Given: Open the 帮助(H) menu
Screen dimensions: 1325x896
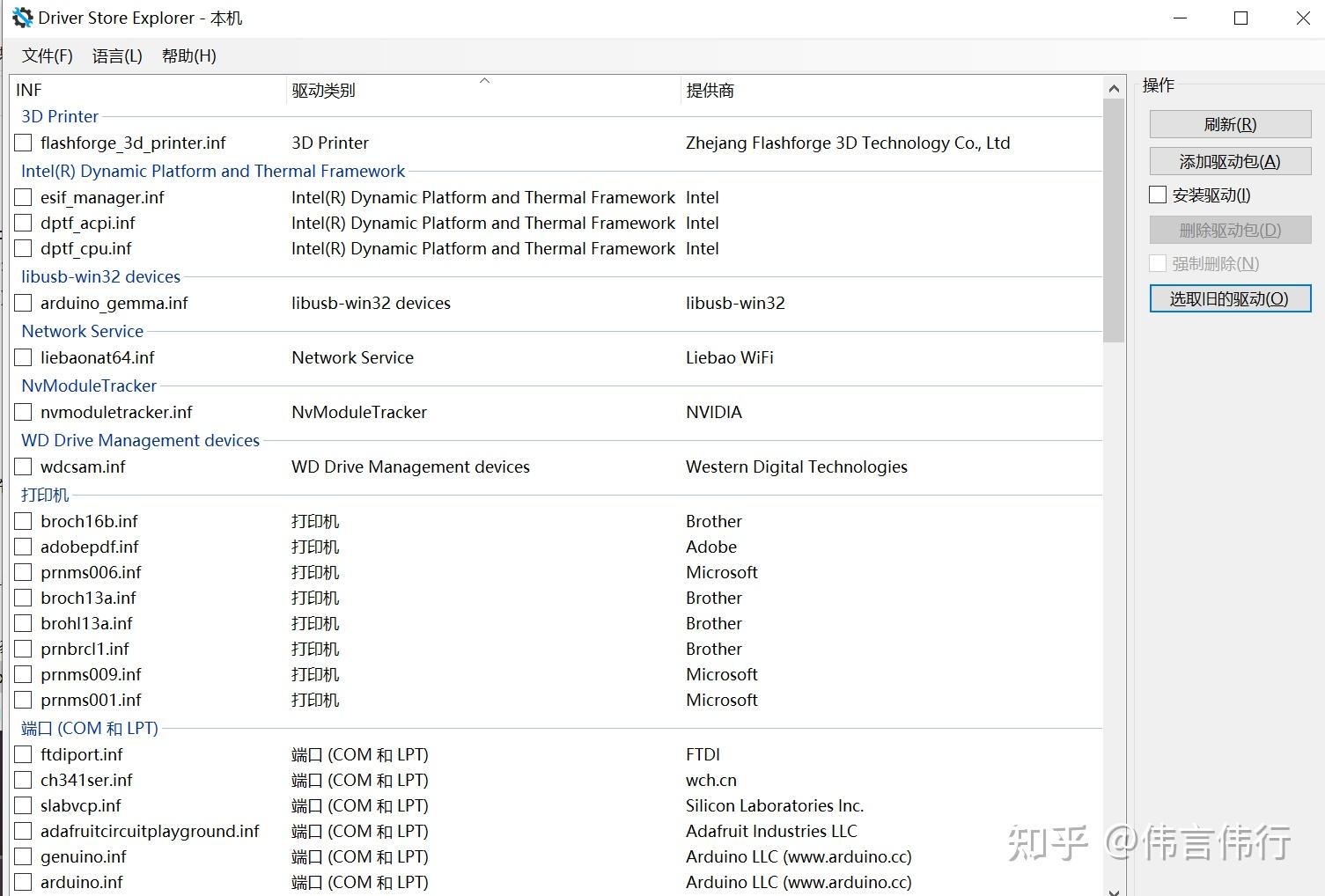Looking at the screenshot, I should click(187, 55).
